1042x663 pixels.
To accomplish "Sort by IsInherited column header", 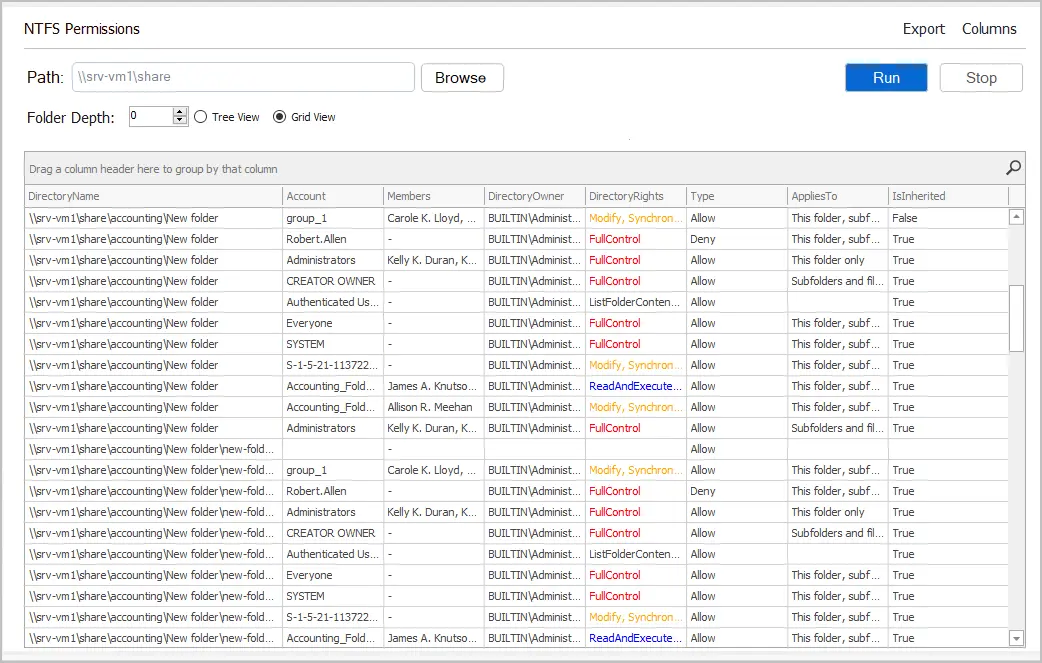I will (948, 196).
